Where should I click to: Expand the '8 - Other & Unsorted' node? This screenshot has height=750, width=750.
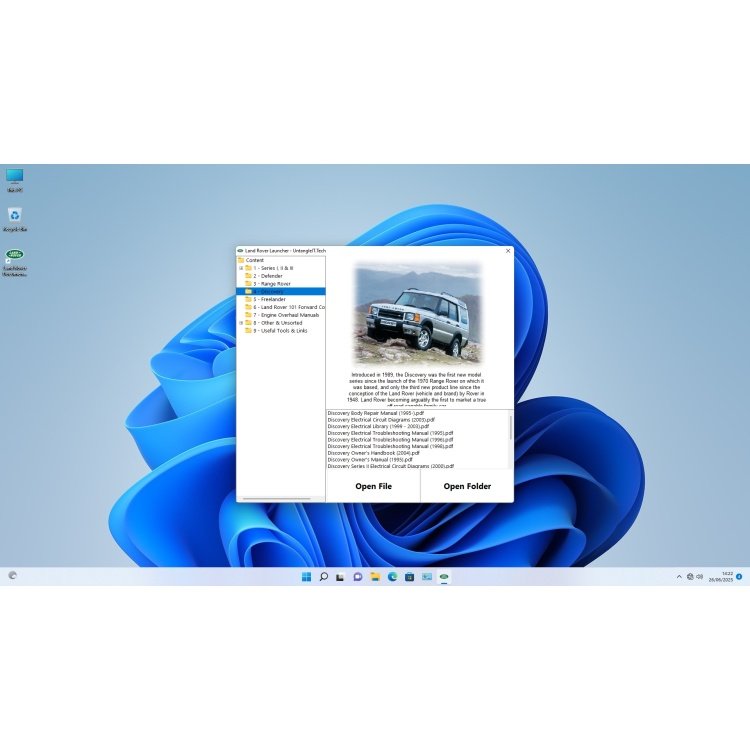[x=241, y=323]
